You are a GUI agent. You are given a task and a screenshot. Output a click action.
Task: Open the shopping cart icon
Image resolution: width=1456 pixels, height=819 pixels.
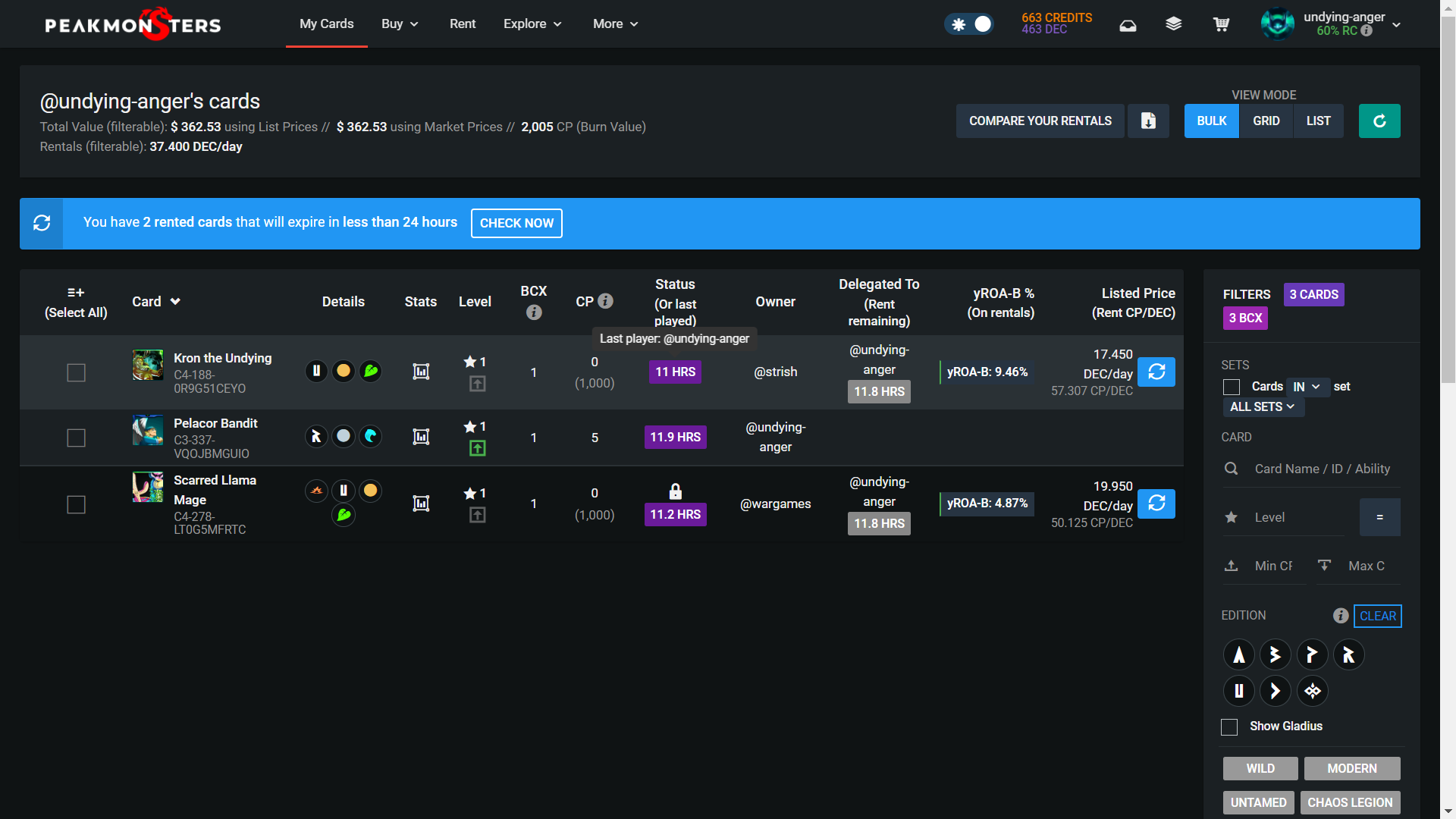pyautogui.click(x=1221, y=24)
